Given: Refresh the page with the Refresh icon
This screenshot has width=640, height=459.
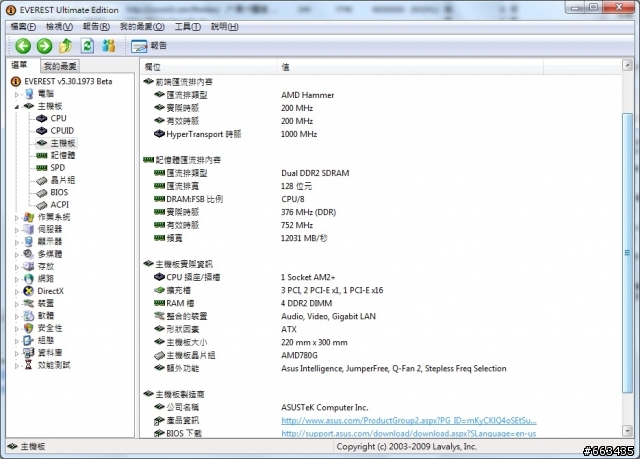Looking at the screenshot, I should 87,46.
